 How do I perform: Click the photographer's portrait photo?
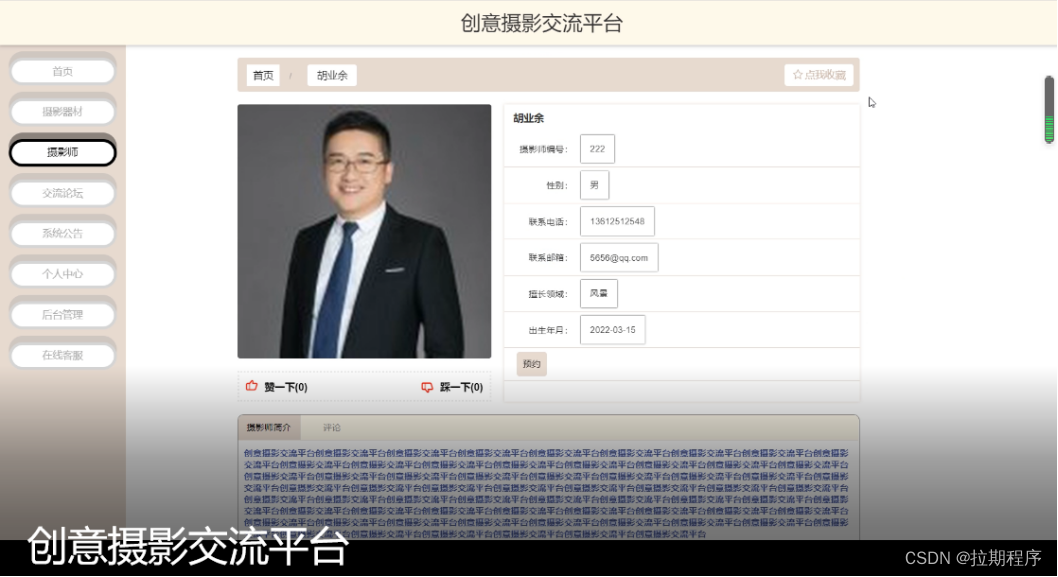click(363, 230)
